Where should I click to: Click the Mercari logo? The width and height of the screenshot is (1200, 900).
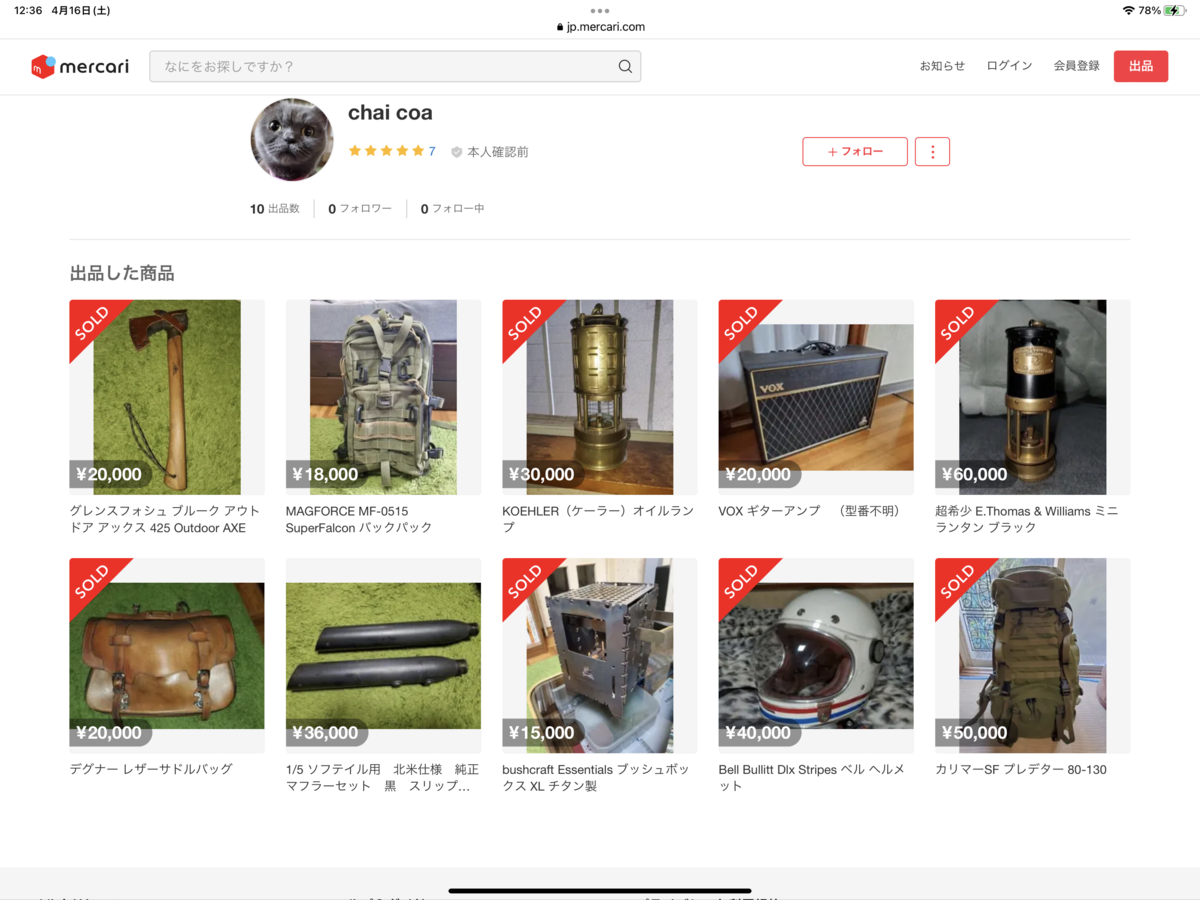pyautogui.click(x=80, y=67)
